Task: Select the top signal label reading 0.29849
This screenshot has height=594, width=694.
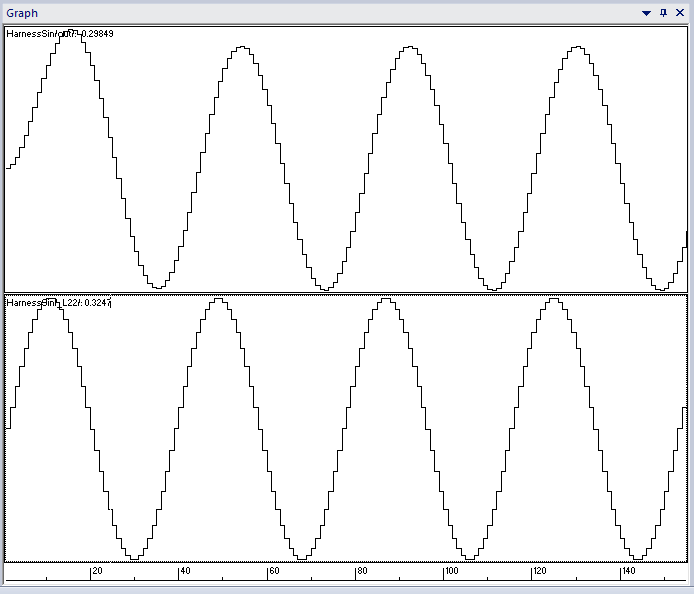Action: (x=58, y=34)
